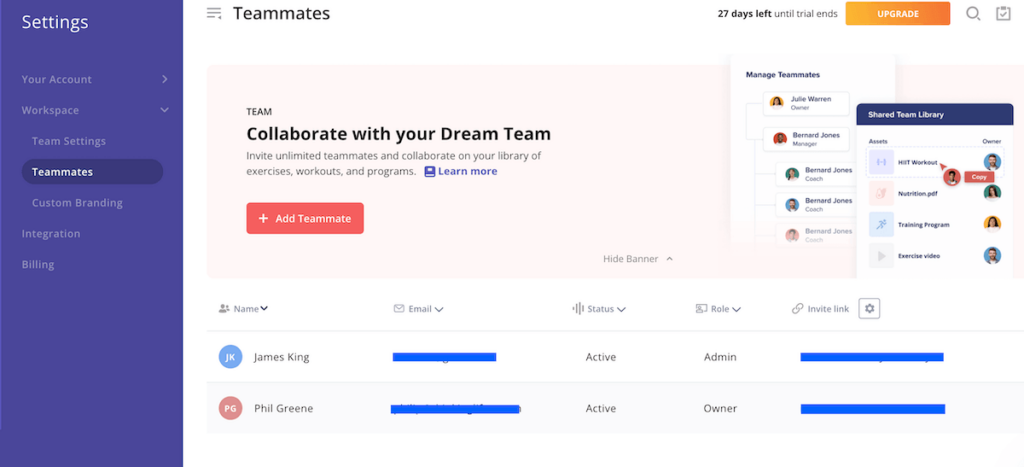Click James King's JK avatar
This screenshot has width=1024, height=467.
pyautogui.click(x=230, y=357)
